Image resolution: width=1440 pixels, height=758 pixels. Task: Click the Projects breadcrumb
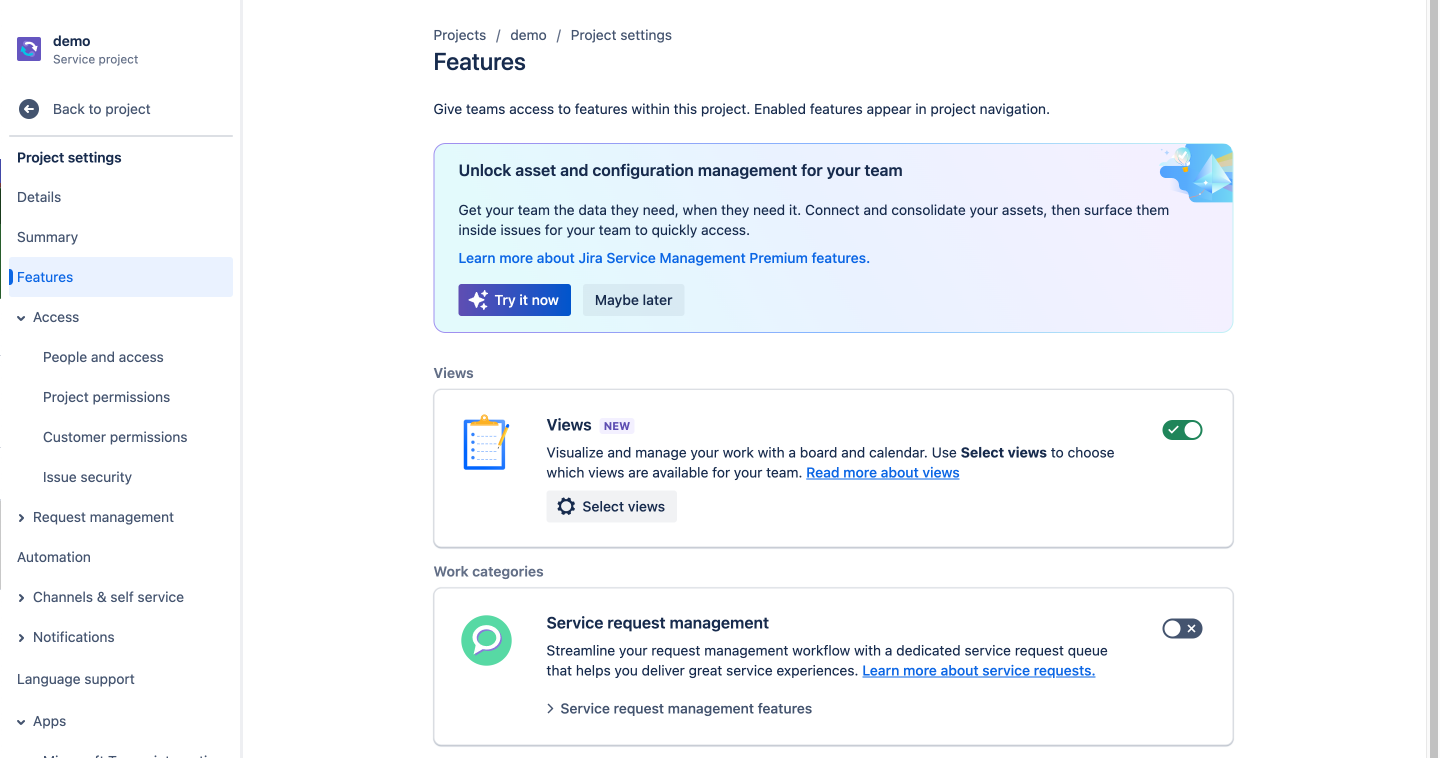460,35
